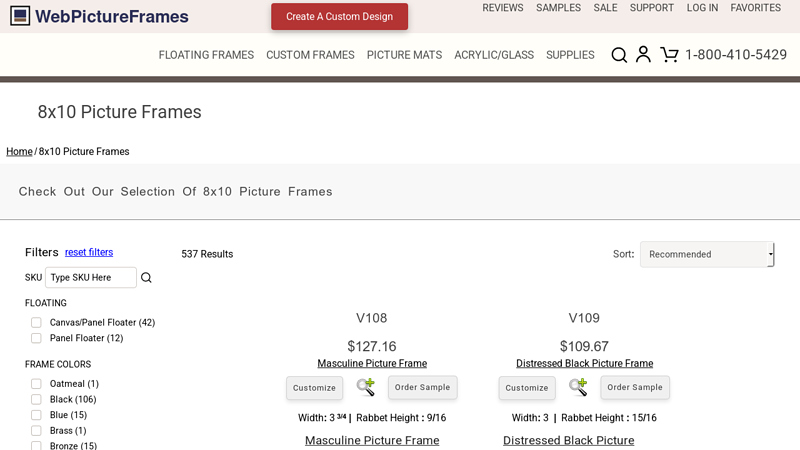Enable the Canvas/Panel Floater filter checkbox
800x450 pixels.
36,323
